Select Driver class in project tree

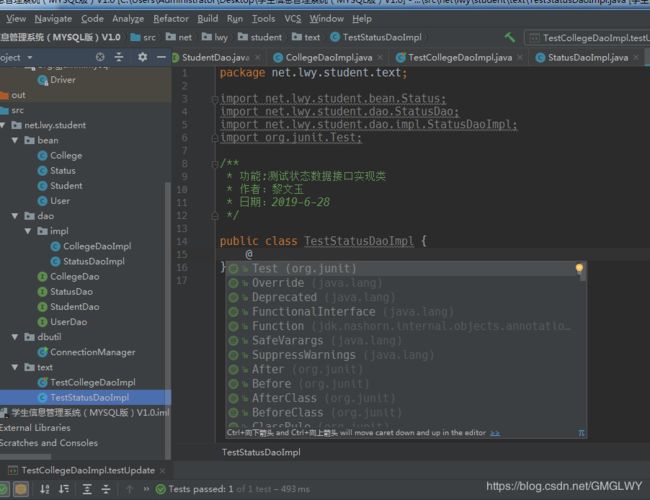tap(56, 80)
